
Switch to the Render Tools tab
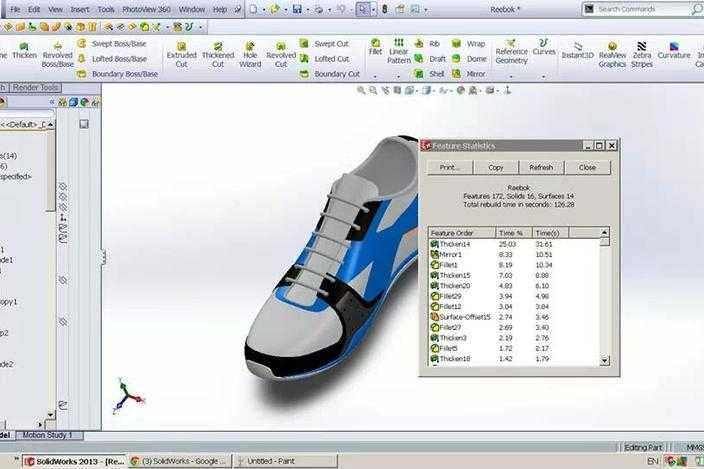coord(35,88)
